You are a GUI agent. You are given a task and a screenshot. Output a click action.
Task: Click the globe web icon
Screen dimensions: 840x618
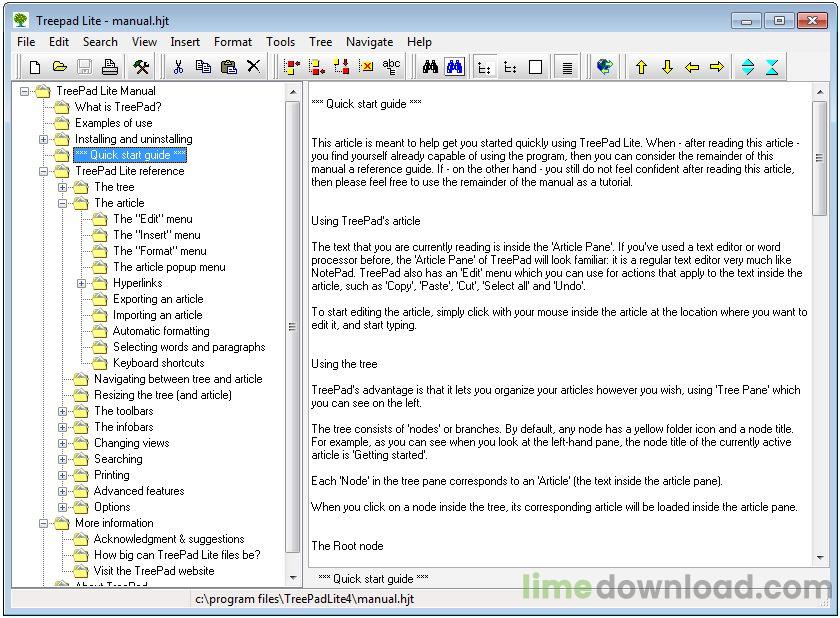tap(604, 67)
